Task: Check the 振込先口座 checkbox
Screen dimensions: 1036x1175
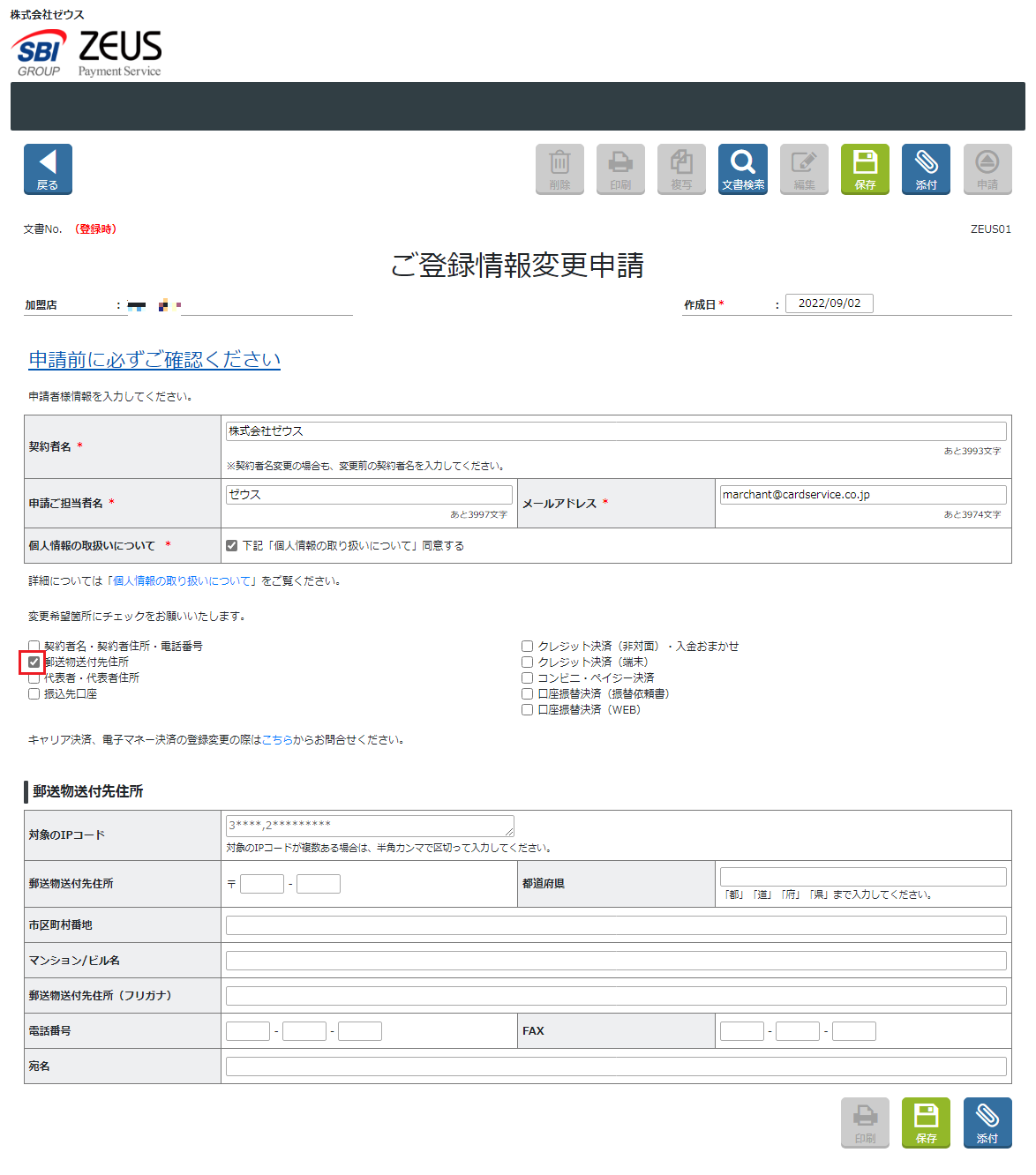Action: pos(34,694)
